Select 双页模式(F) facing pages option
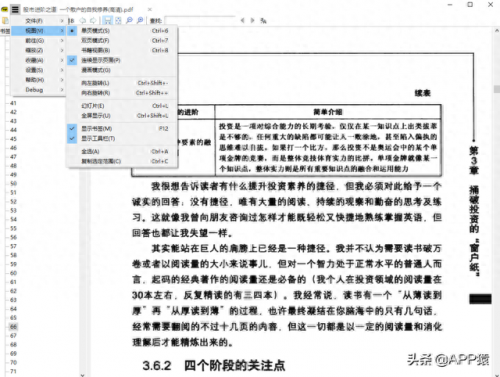Viewport: 500px width, 377px height. click(x=123, y=40)
